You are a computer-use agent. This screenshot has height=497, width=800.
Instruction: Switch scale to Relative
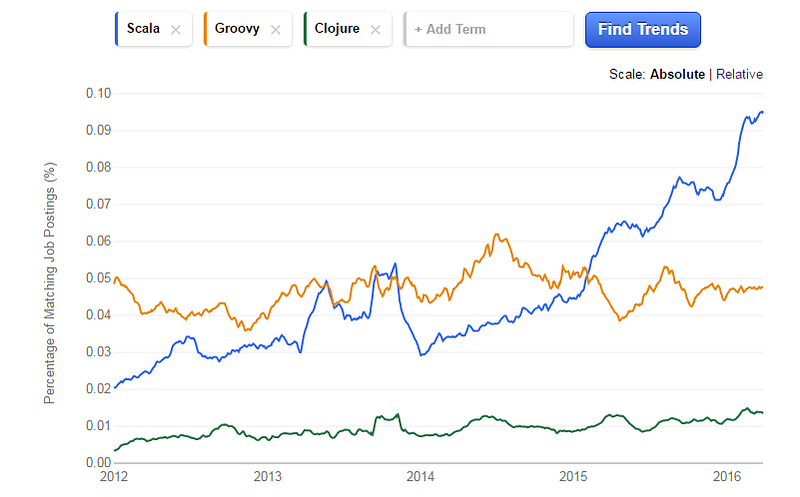pyautogui.click(x=739, y=74)
